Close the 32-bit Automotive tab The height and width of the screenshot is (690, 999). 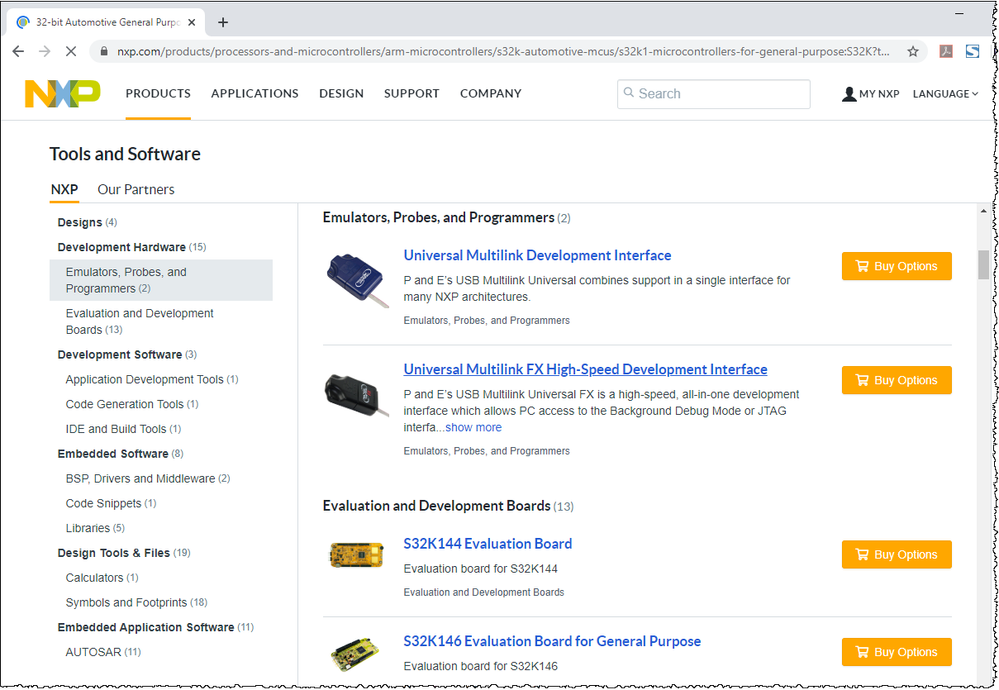tap(192, 22)
